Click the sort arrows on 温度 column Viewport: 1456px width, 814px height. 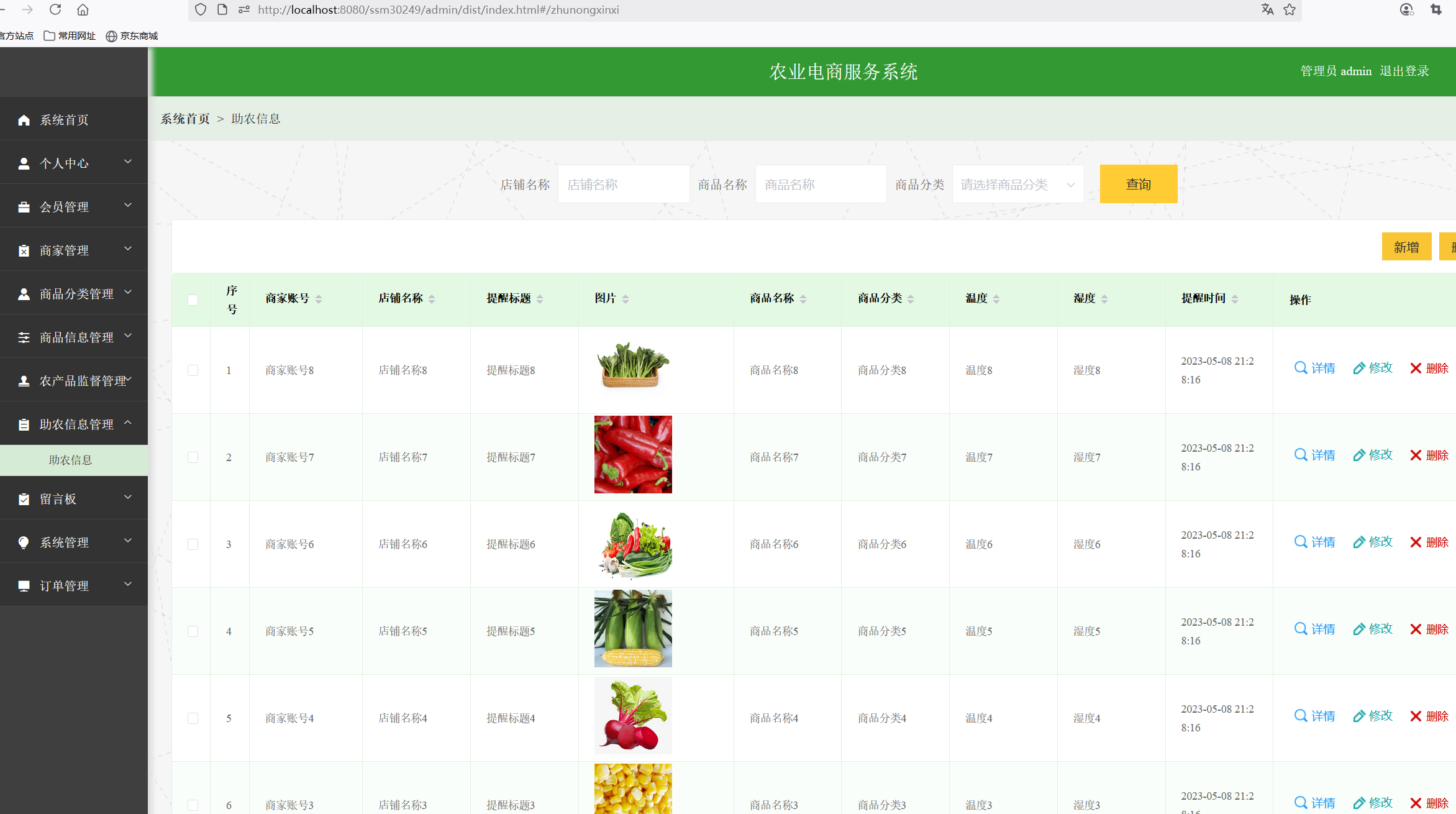pos(997,298)
